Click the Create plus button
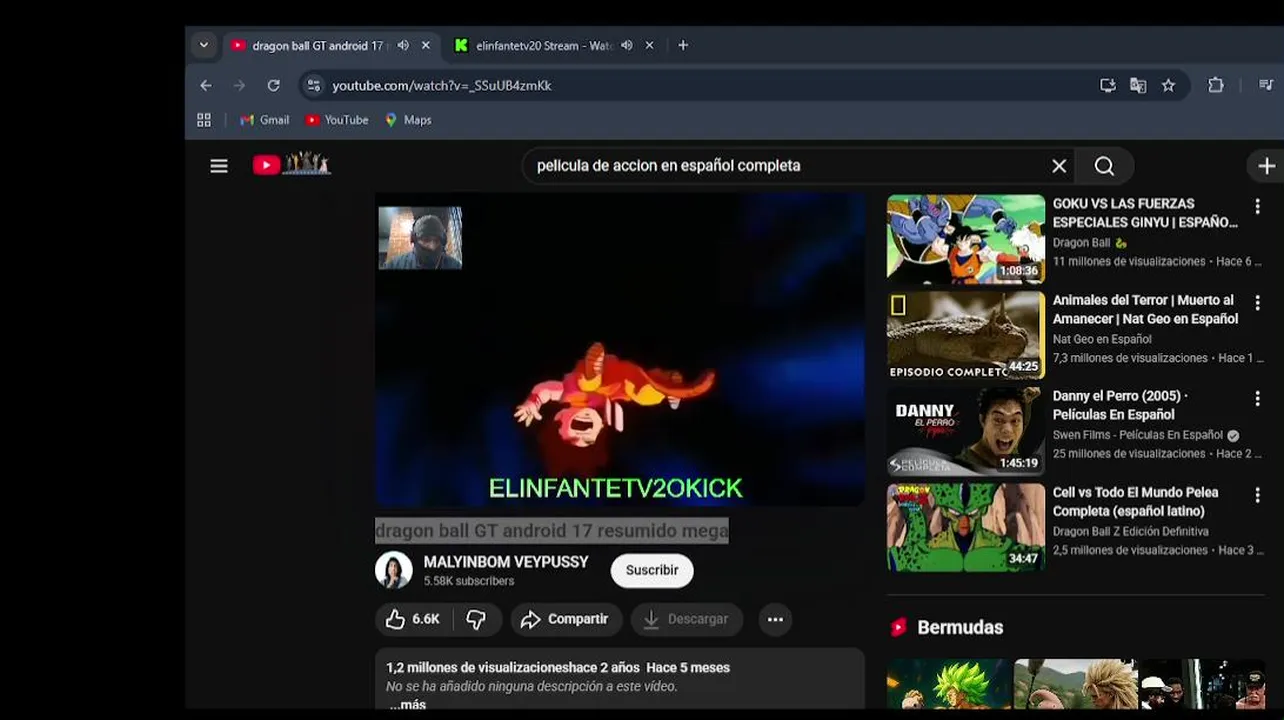The width and height of the screenshot is (1284, 720). point(1267,166)
